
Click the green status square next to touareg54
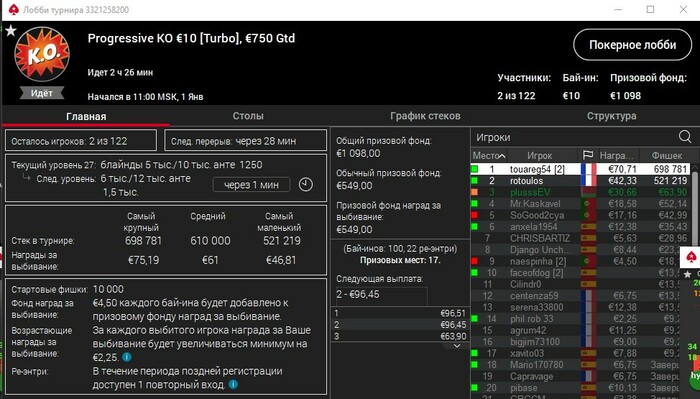[x=475, y=169]
